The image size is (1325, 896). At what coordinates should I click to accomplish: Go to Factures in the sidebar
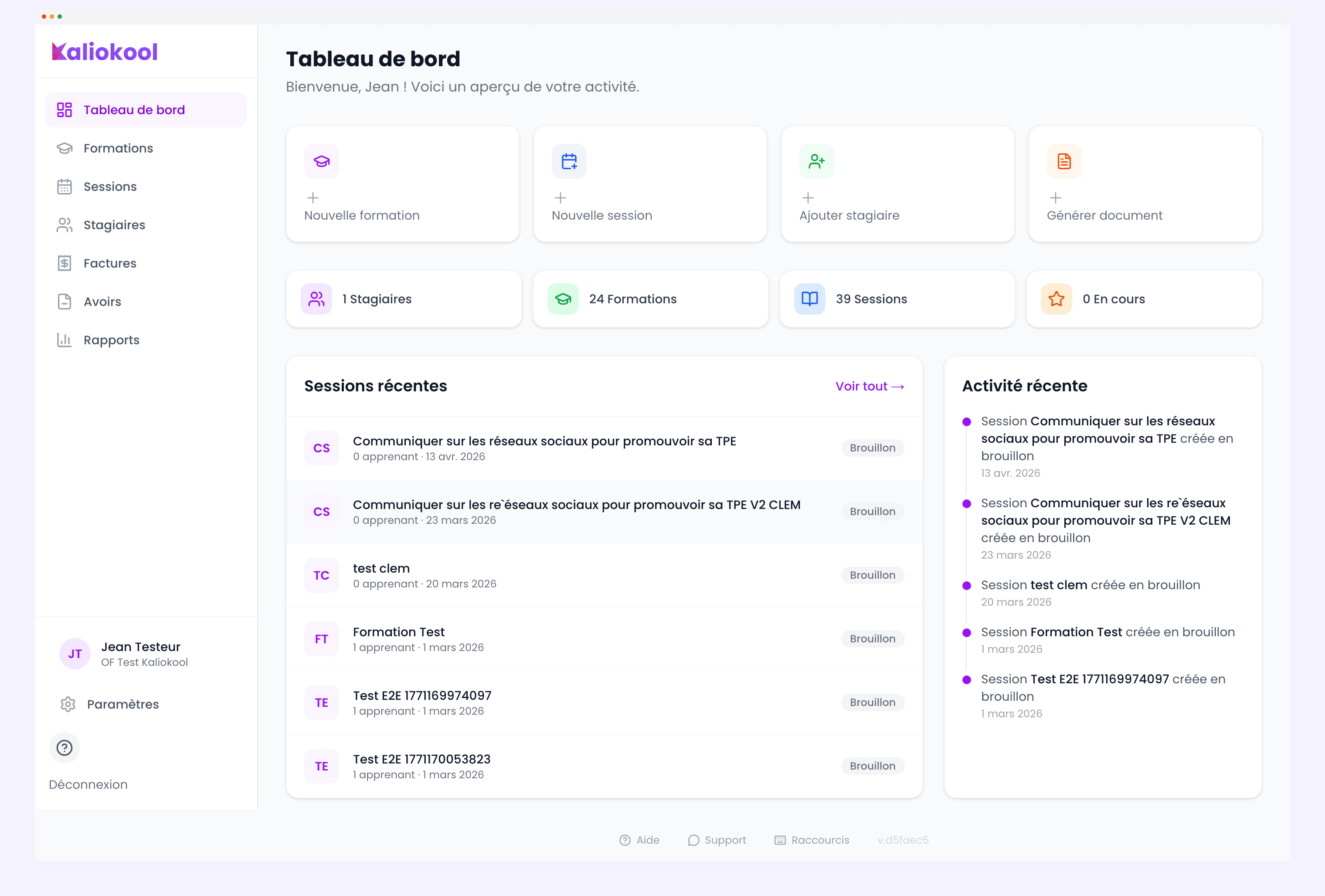pyautogui.click(x=109, y=263)
